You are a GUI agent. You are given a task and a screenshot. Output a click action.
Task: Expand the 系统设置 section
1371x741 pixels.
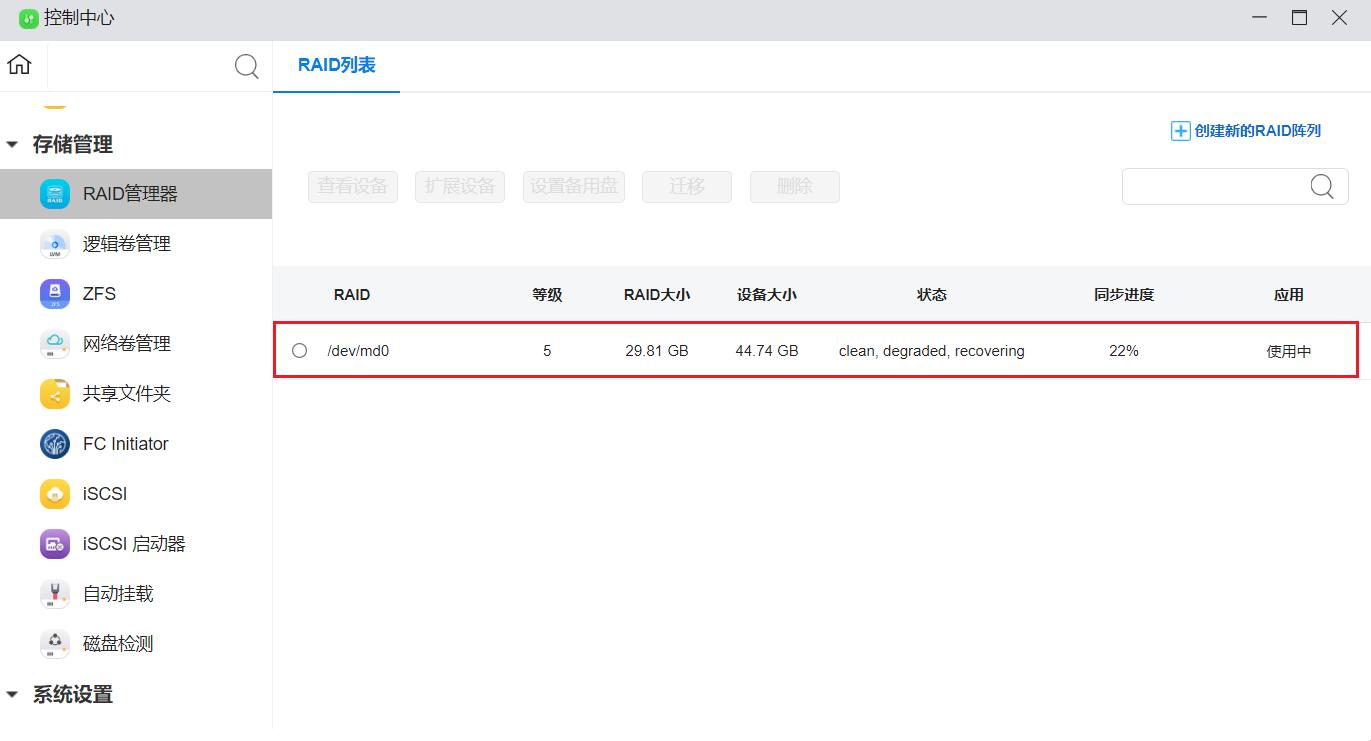[13, 695]
